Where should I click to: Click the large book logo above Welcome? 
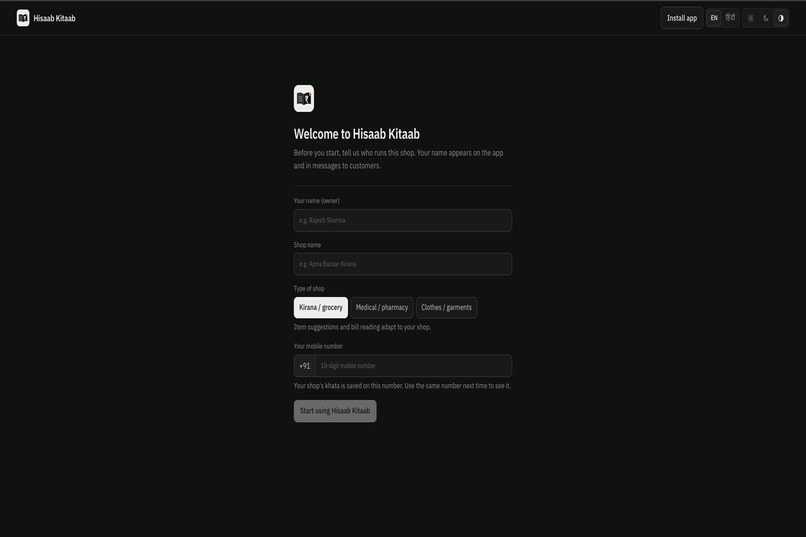tap(304, 98)
